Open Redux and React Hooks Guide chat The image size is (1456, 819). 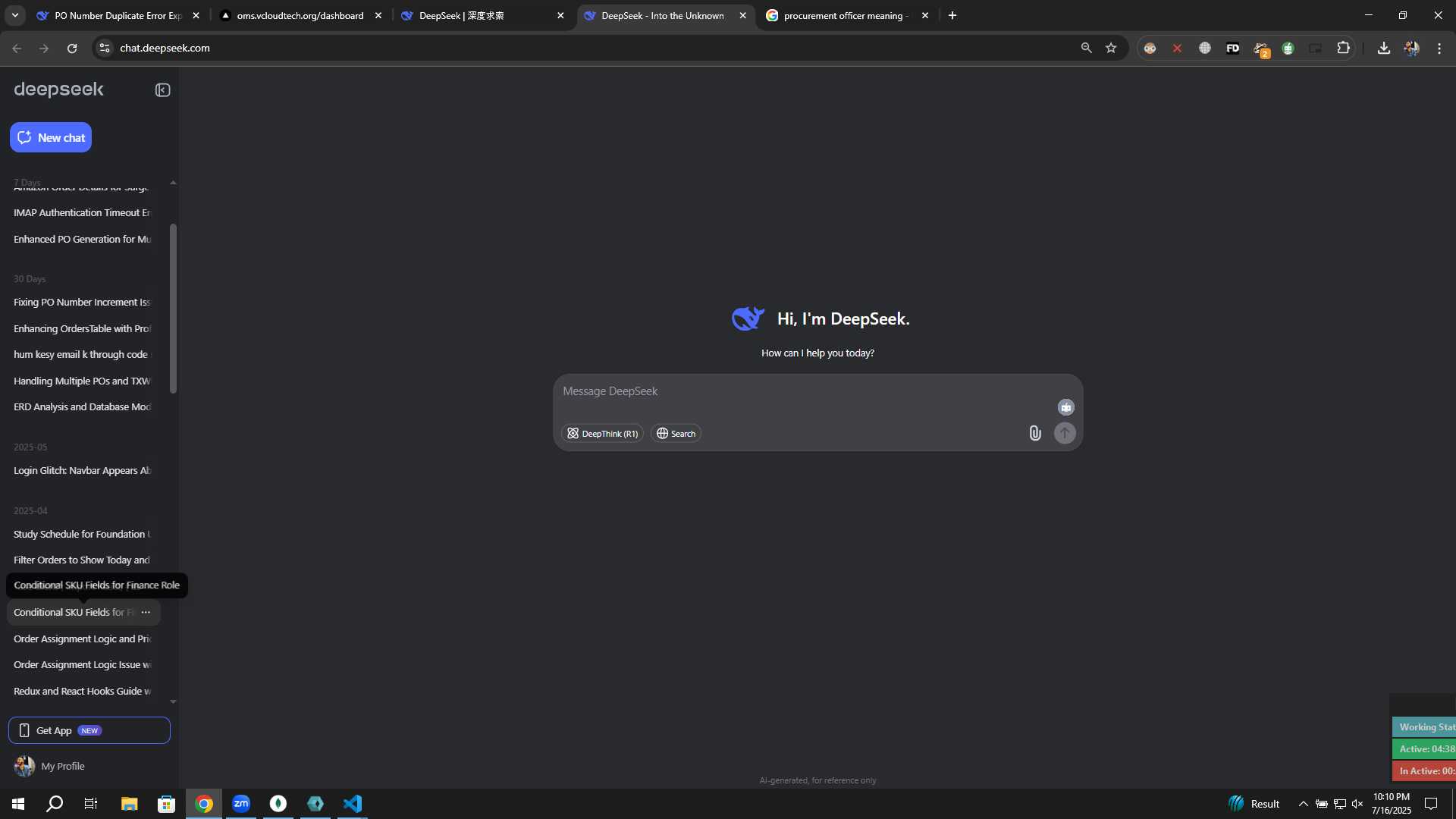[x=82, y=691]
